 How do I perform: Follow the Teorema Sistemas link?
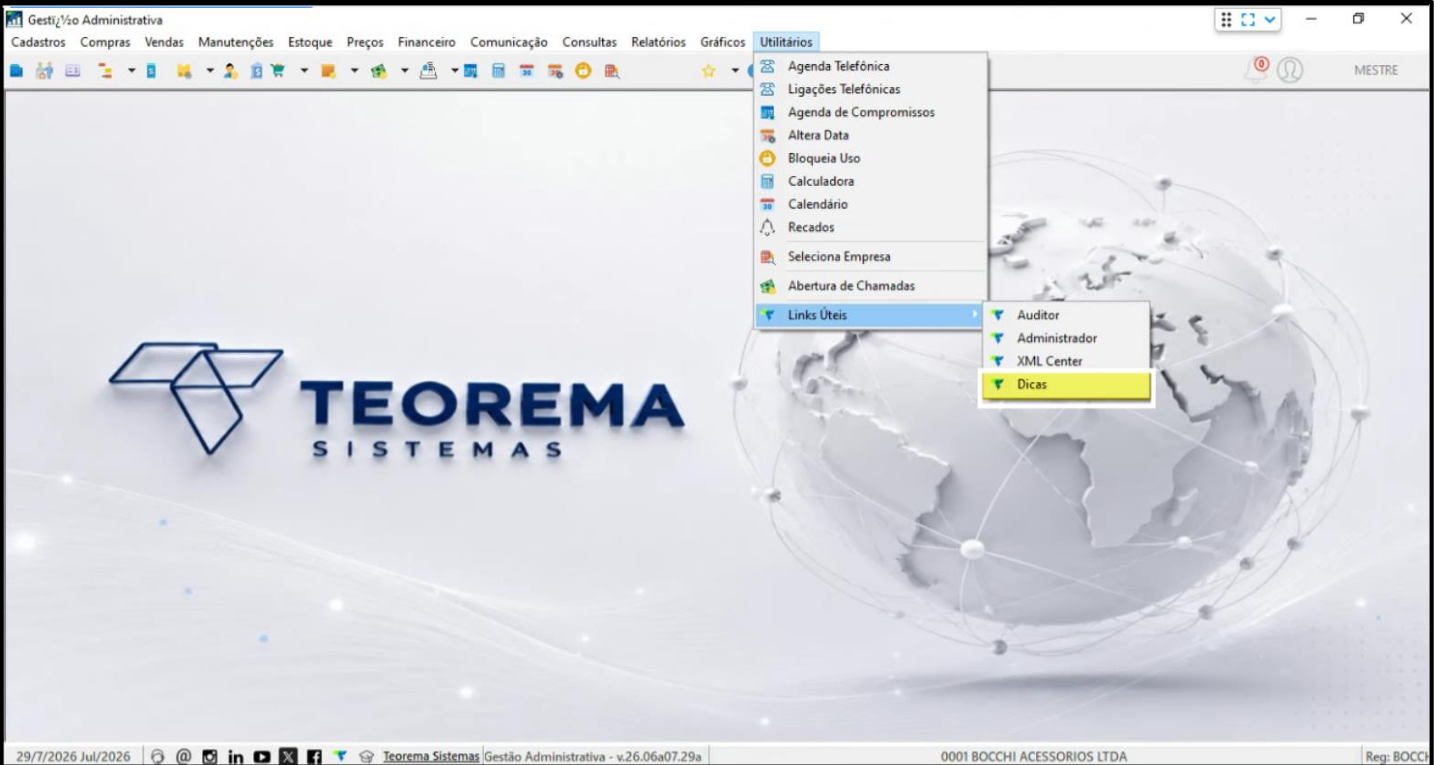click(431, 757)
